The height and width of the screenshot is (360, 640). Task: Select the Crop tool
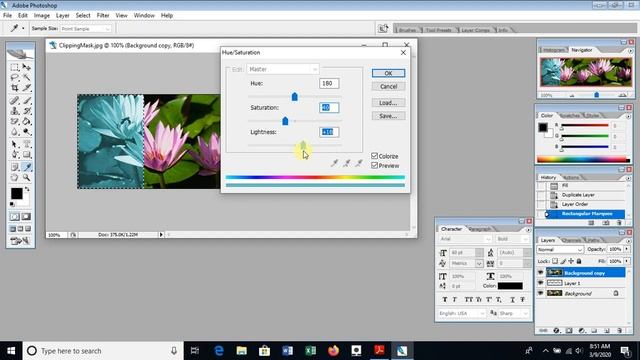15,88
